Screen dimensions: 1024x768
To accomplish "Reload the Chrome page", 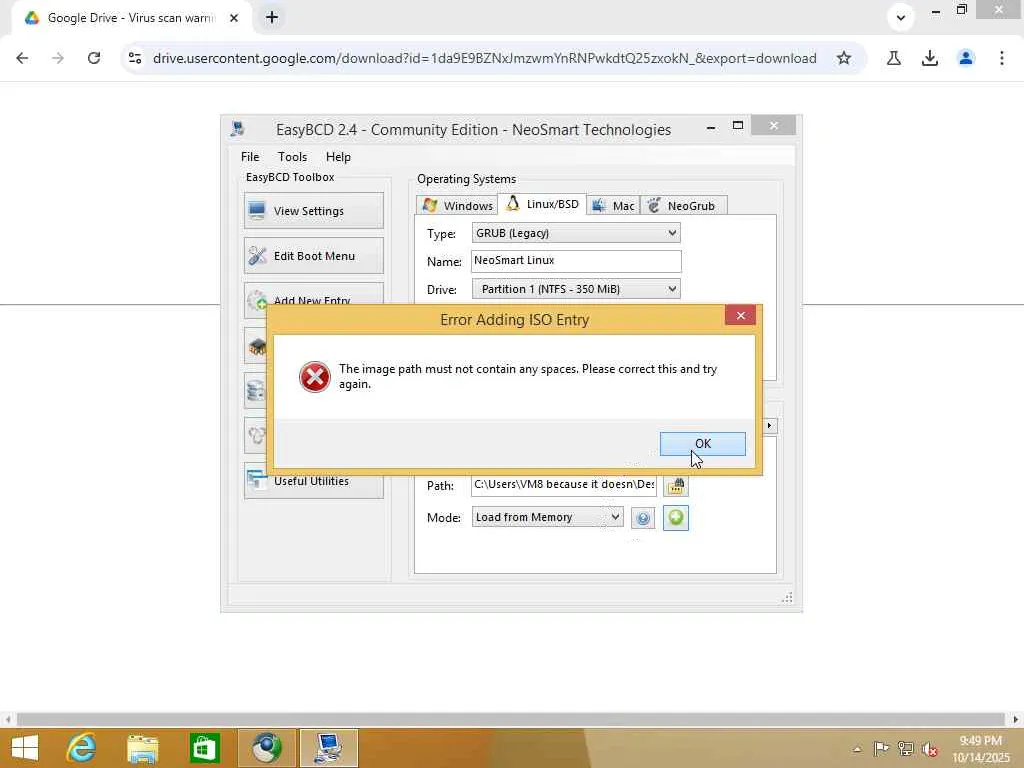I will pos(94,58).
